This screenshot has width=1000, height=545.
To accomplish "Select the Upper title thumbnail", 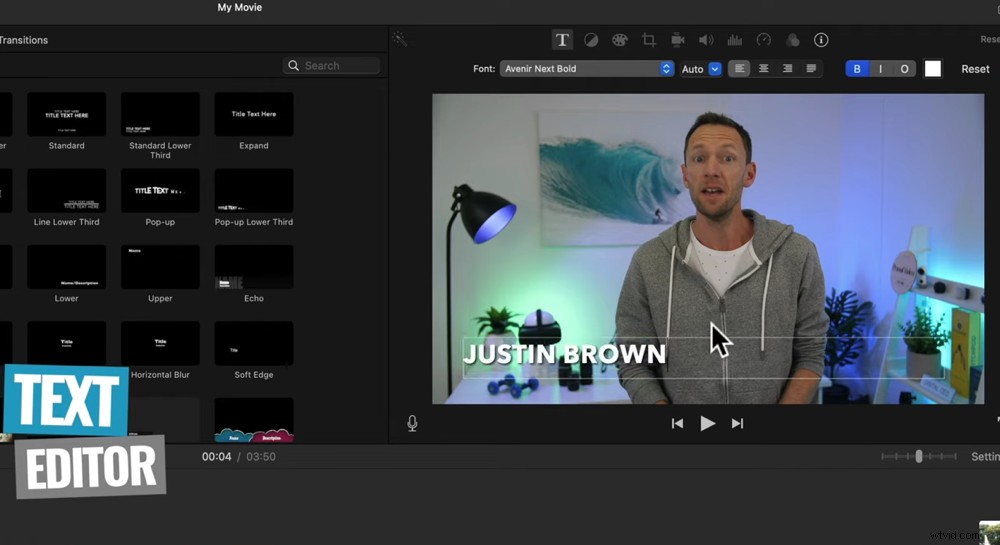I will pyautogui.click(x=160, y=267).
